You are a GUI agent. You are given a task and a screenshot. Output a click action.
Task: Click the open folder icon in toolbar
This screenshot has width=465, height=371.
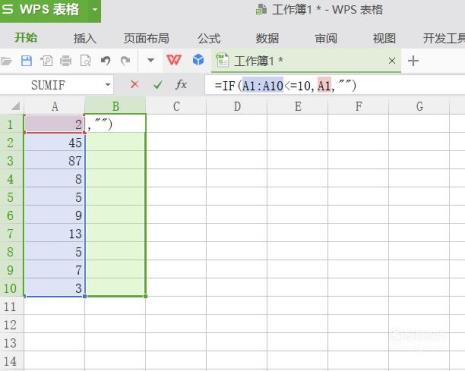(6, 61)
